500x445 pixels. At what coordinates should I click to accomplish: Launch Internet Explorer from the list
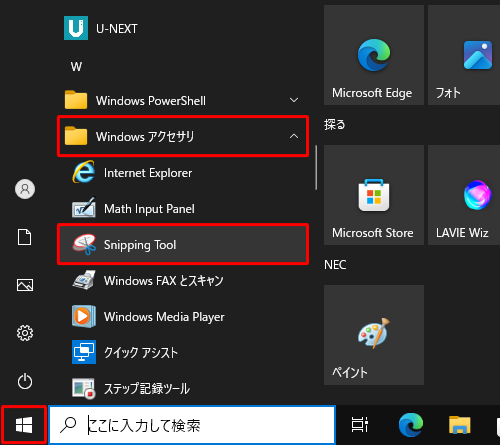tap(183, 173)
